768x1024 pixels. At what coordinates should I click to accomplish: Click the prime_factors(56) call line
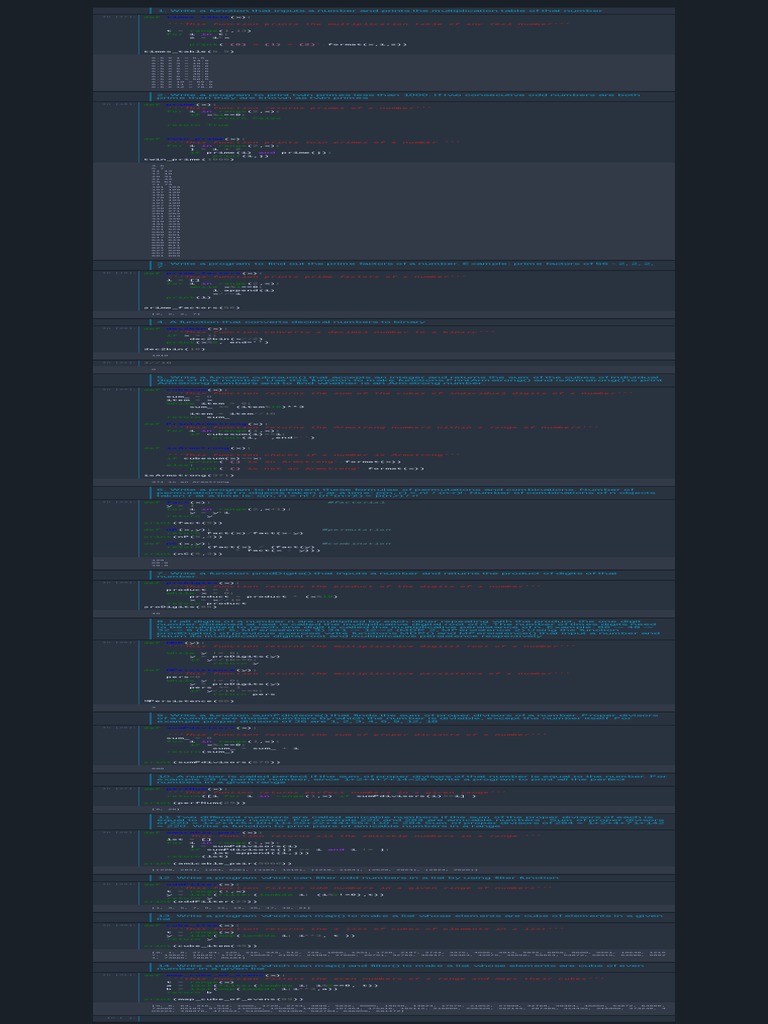(191, 308)
